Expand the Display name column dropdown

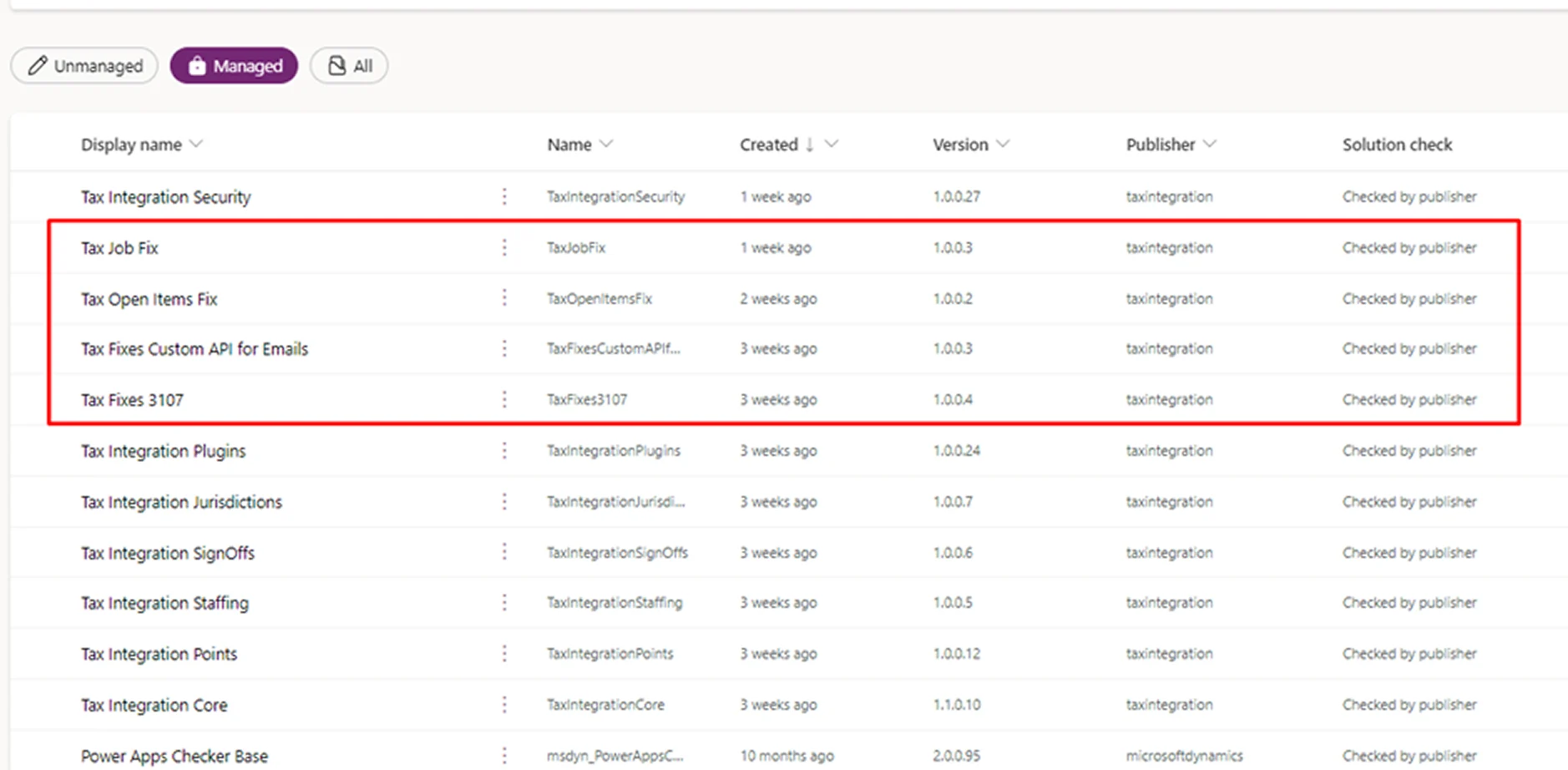(196, 144)
